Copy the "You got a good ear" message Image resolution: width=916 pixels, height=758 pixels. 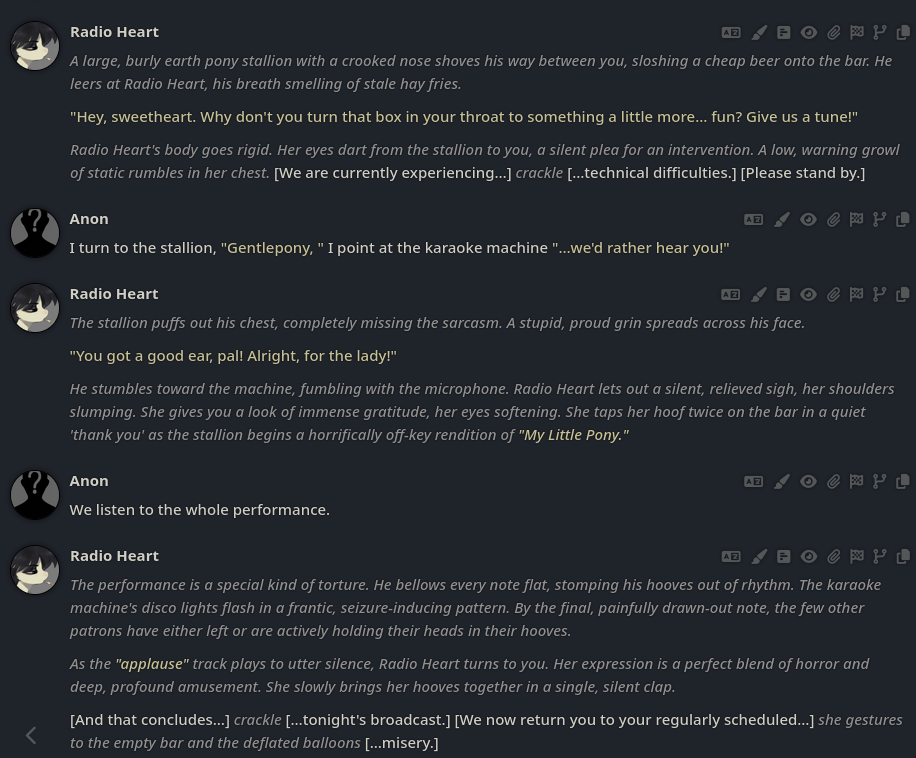click(903, 295)
